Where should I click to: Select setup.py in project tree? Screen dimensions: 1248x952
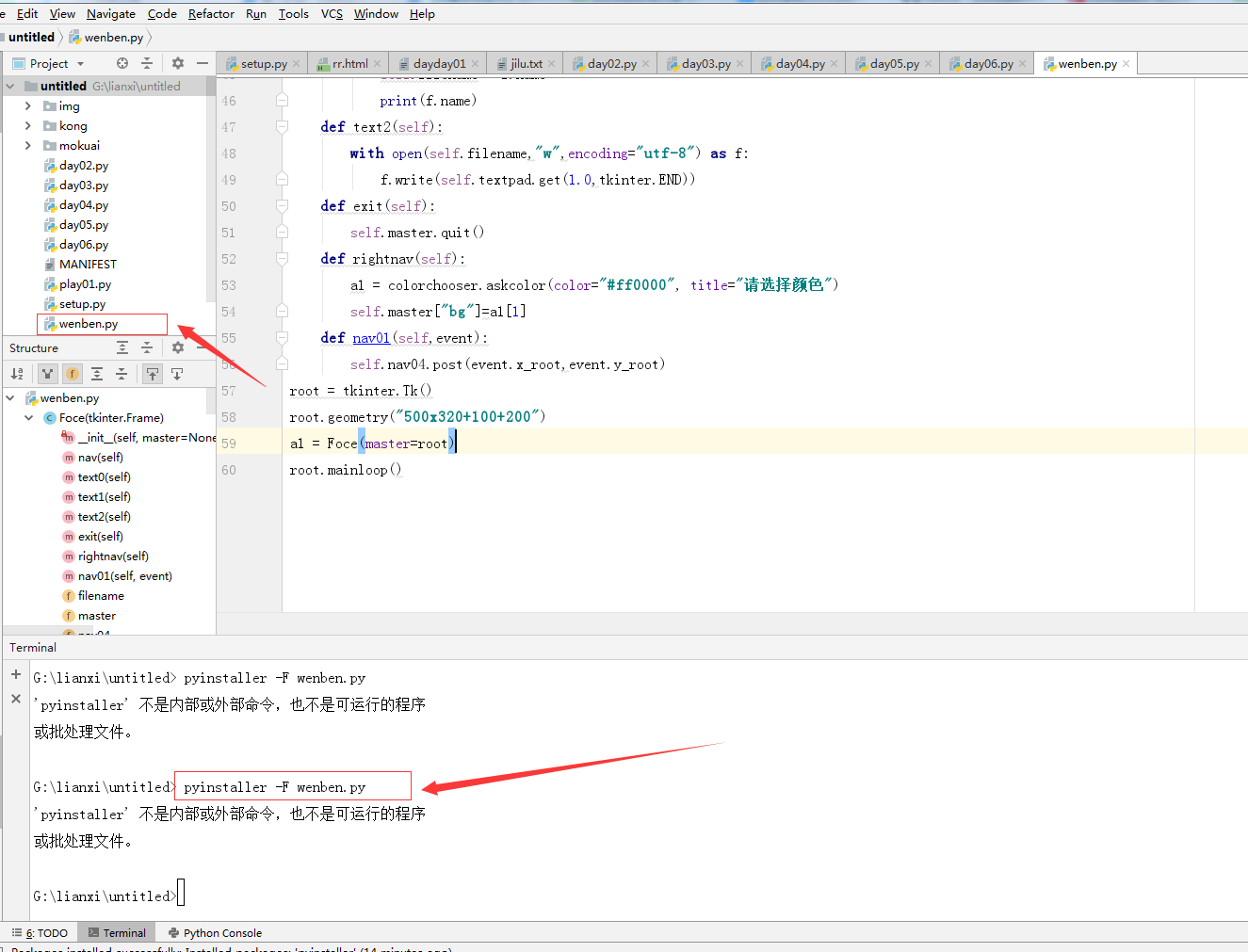point(82,304)
